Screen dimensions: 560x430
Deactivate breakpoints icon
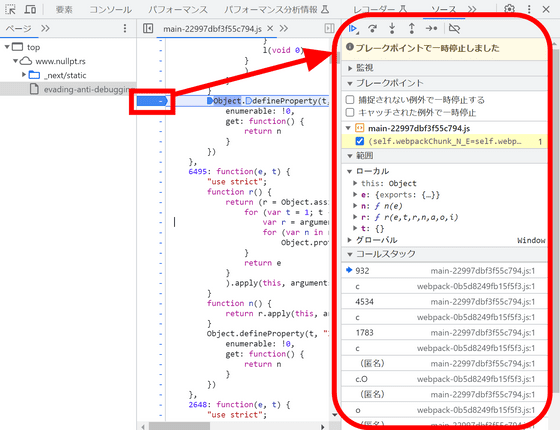[x=454, y=28]
